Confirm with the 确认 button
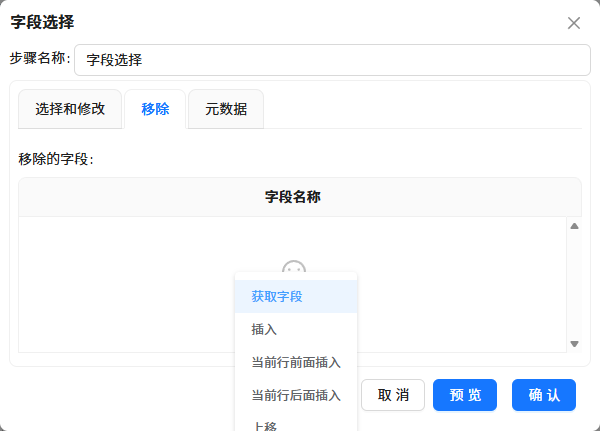Viewport: 600px width, 431px height. (x=544, y=395)
